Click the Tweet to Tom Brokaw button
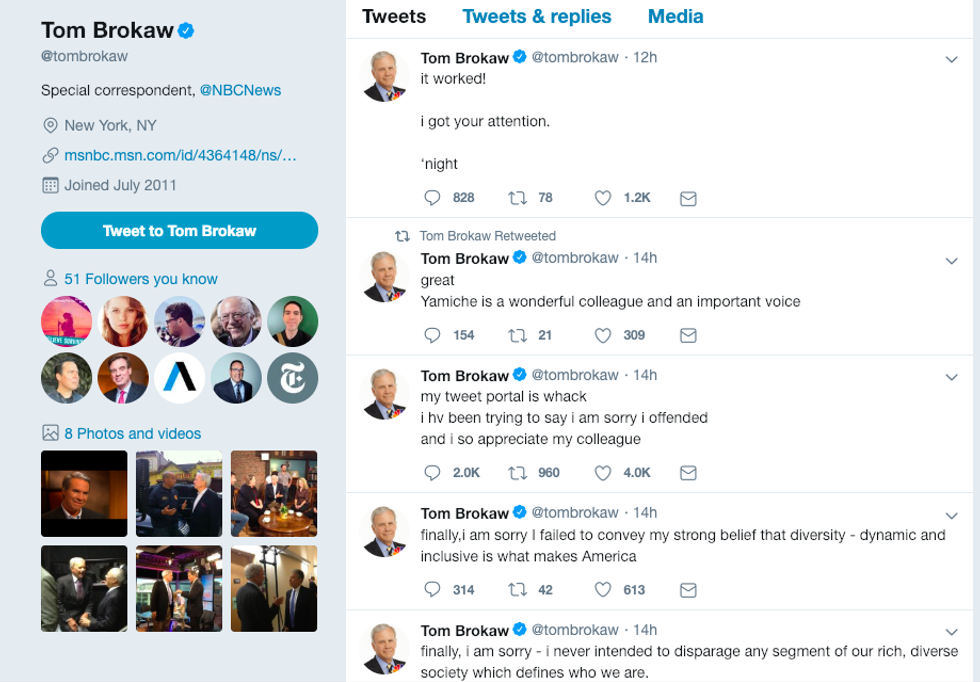This screenshot has height=682, width=980. coord(179,231)
